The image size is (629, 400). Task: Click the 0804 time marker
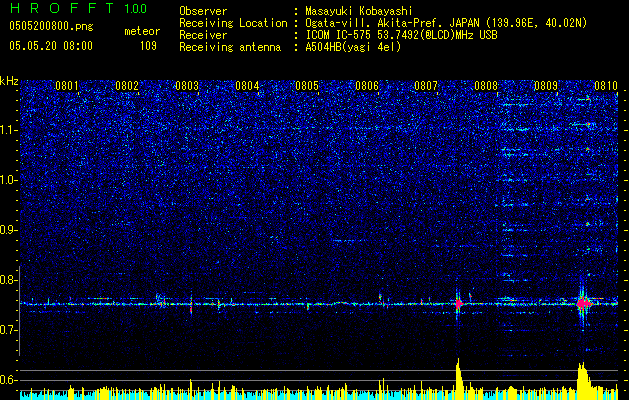click(247, 86)
